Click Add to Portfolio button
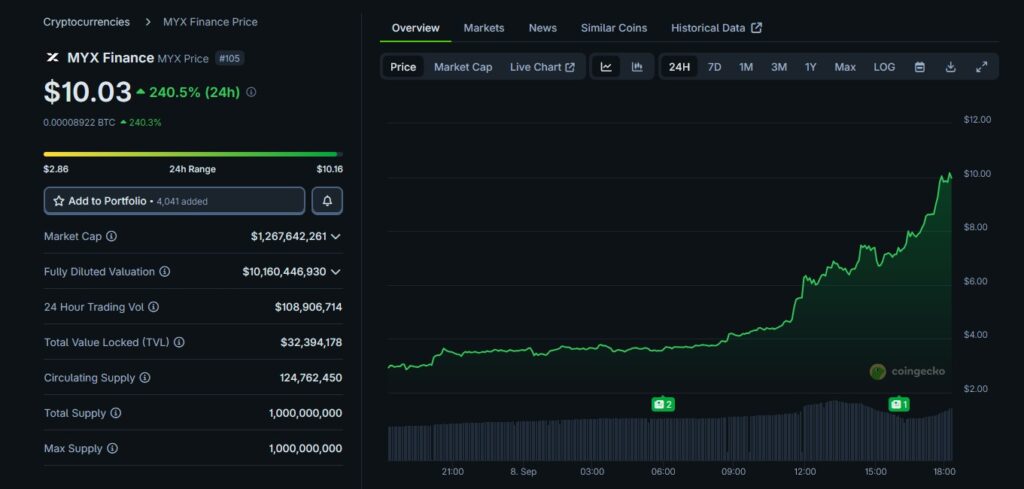Viewport: 1024px width, 489px height. 174,201
